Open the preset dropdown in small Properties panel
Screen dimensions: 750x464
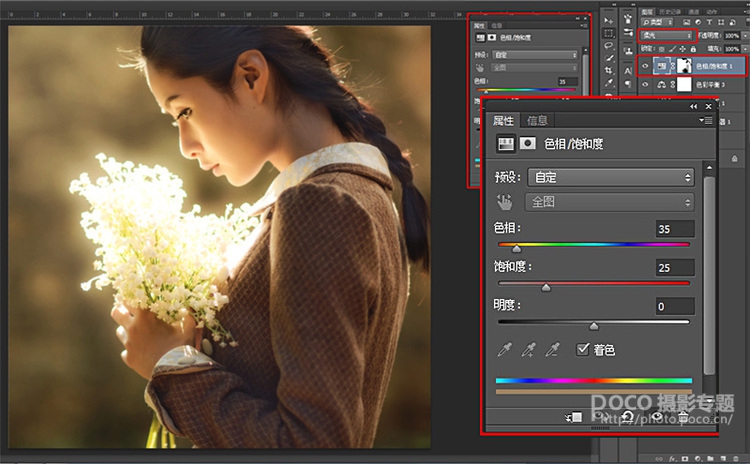(534, 55)
